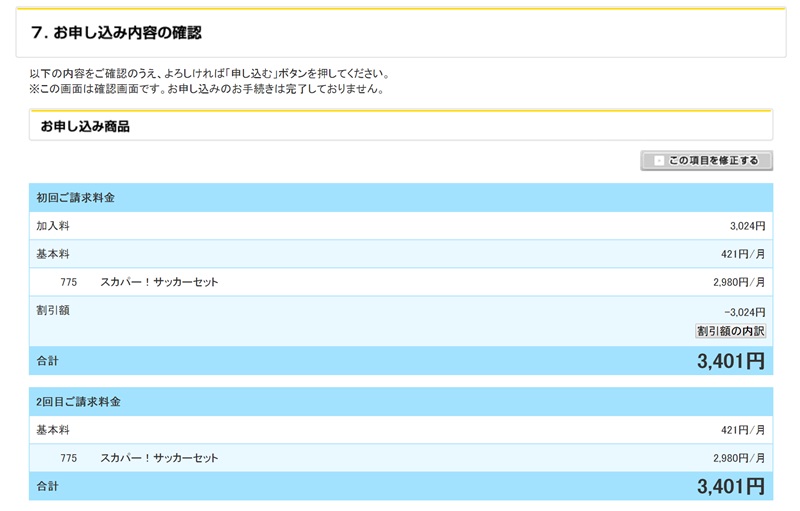This screenshot has width=800, height=511.
Task: Click channel number 775 in 2回目ご請求料金 table
Action: click(68, 458)
